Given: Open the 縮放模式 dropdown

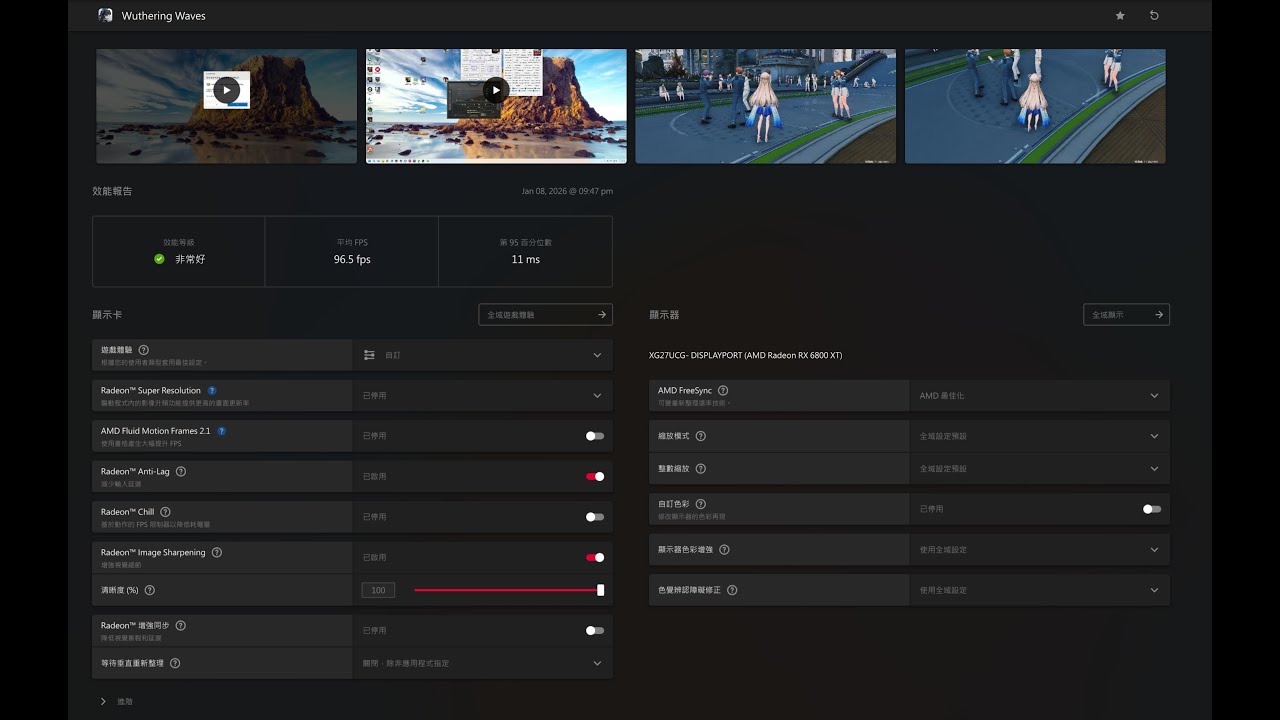Looking at the screenshot, I should point(1039,436).
